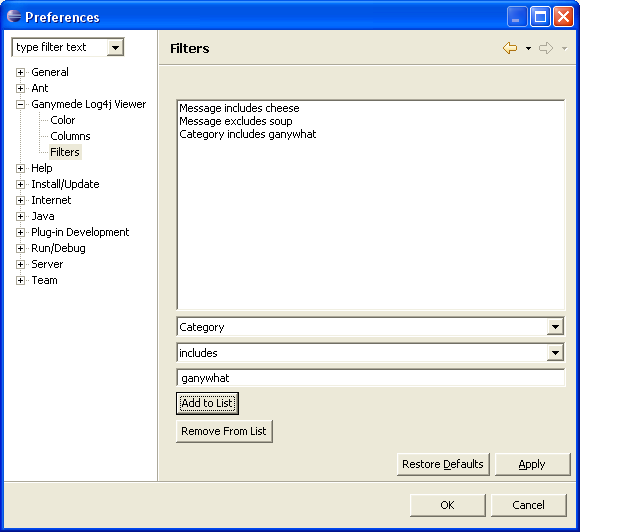
Task: Select General in preferences tree
Action: pyautogui.click(x=50, y=72)
